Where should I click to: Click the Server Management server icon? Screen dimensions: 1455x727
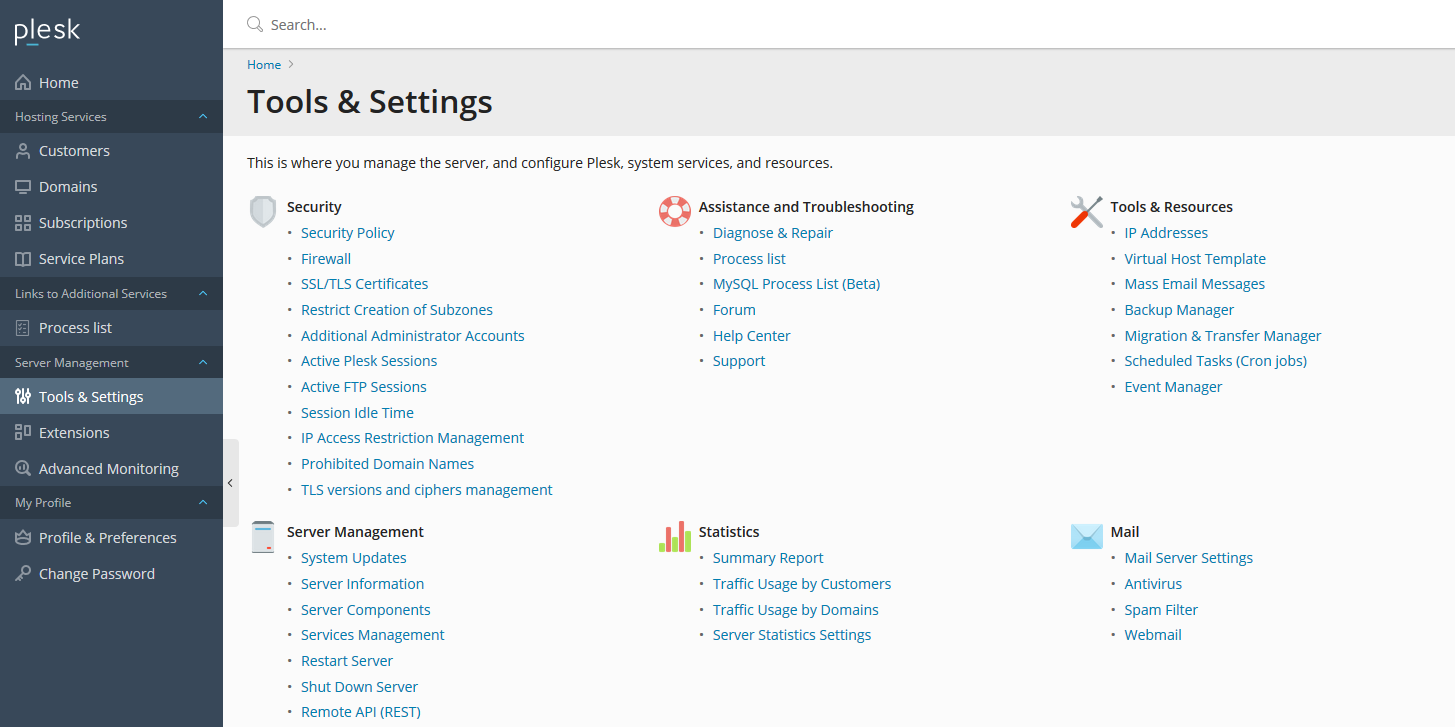pyautogui.click(x=263, y=537)
